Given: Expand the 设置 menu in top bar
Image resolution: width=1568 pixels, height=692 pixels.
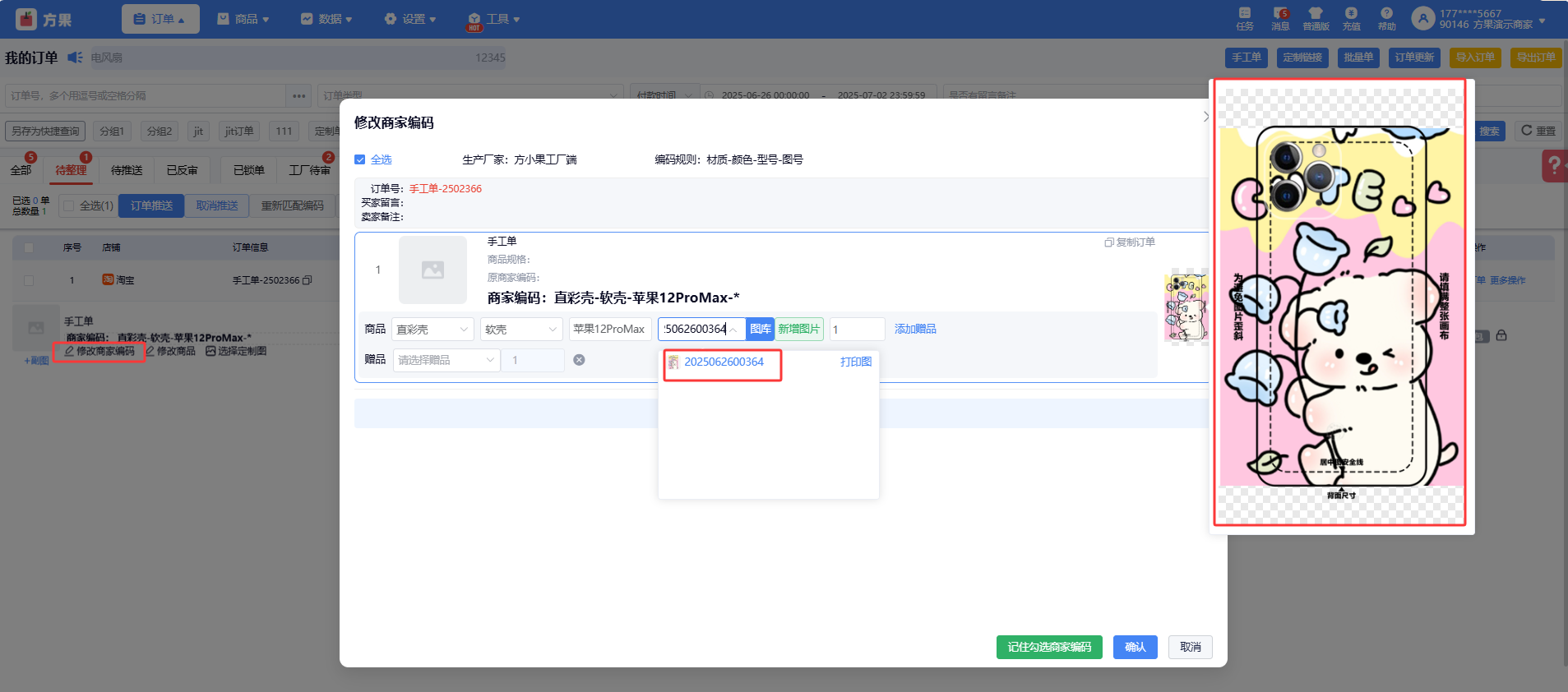Looking at the screenshot, I should (x=410, y=19).
